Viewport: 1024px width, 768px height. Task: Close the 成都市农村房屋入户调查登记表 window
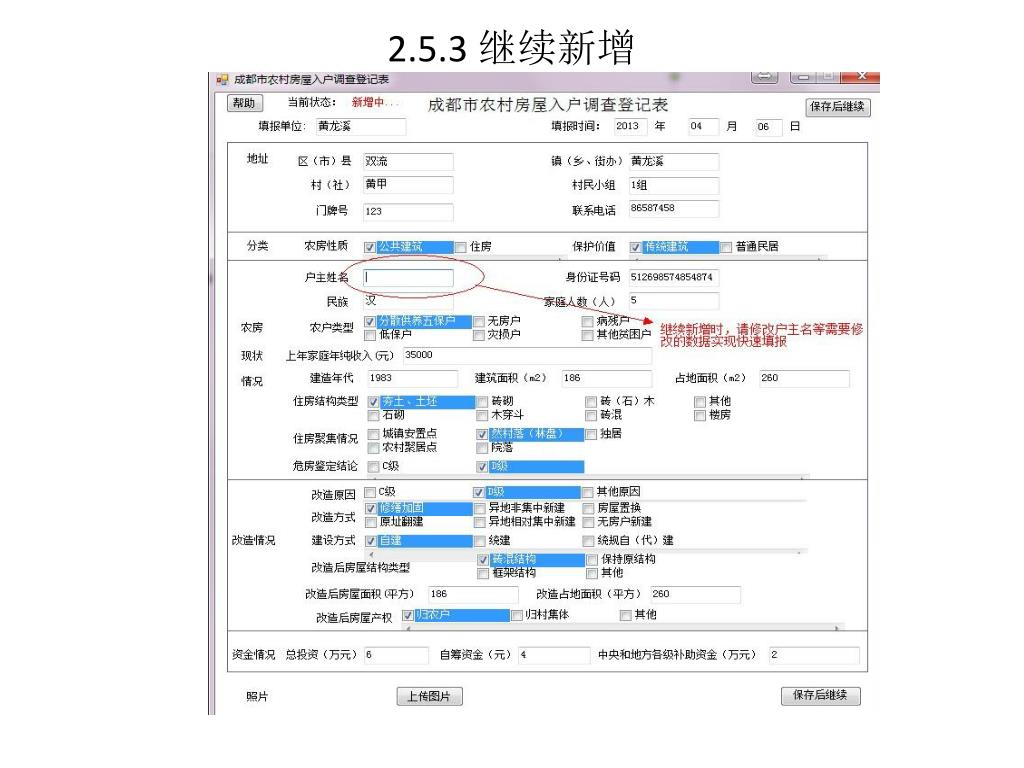click(861, 76)
